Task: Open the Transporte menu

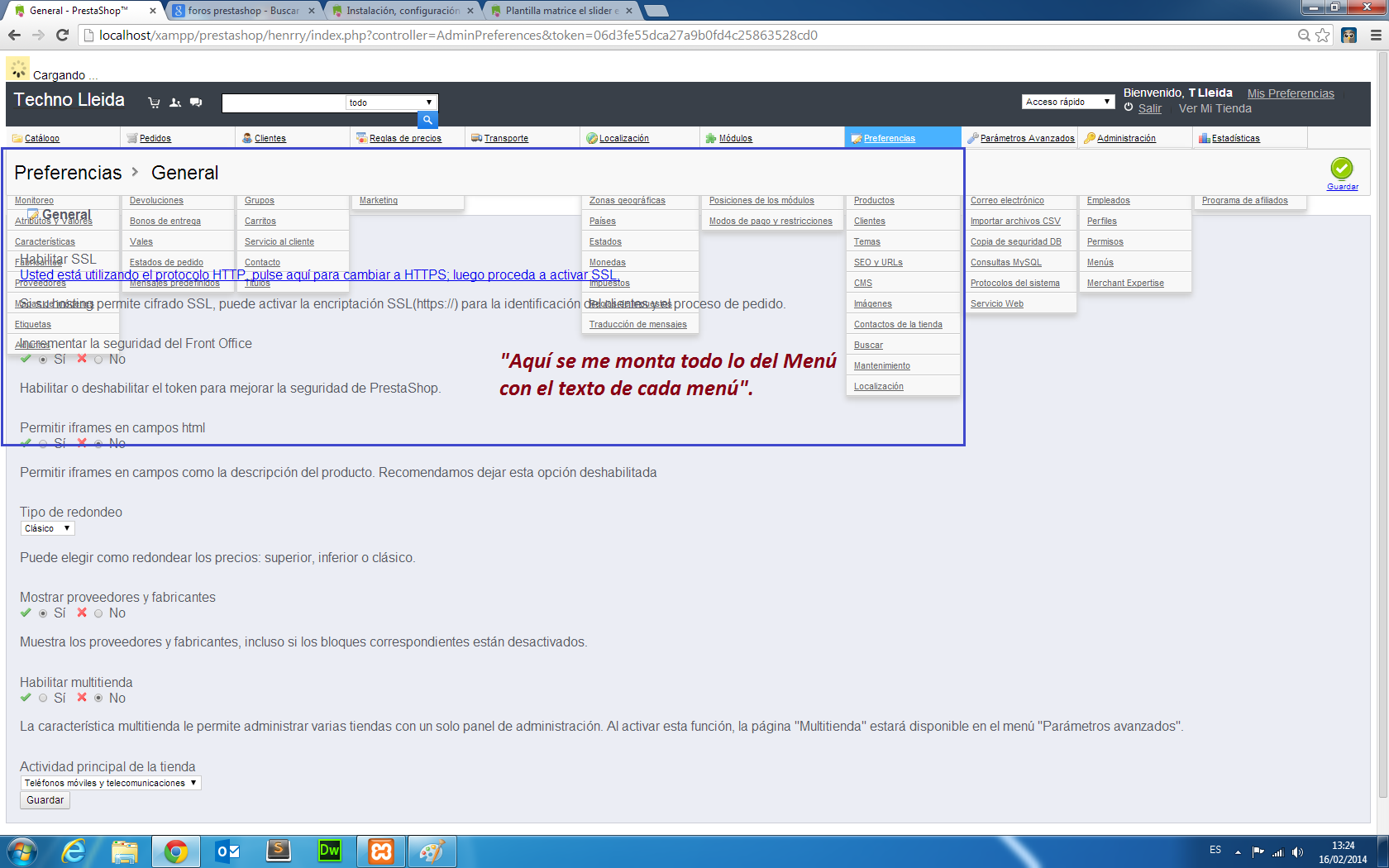Action: point(506,138)
